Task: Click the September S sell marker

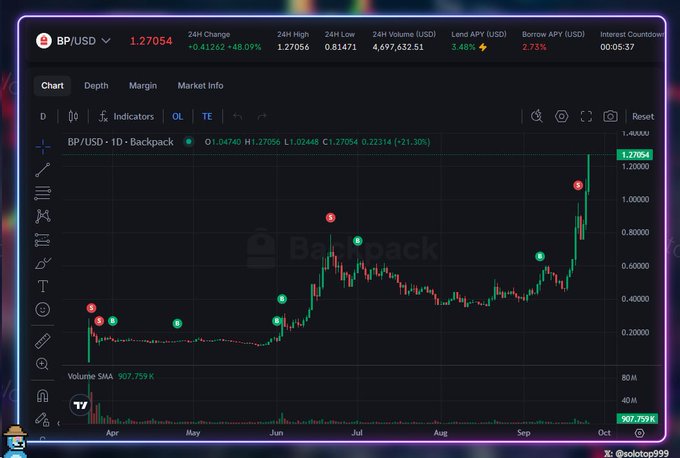Action: tap(578, 185)
